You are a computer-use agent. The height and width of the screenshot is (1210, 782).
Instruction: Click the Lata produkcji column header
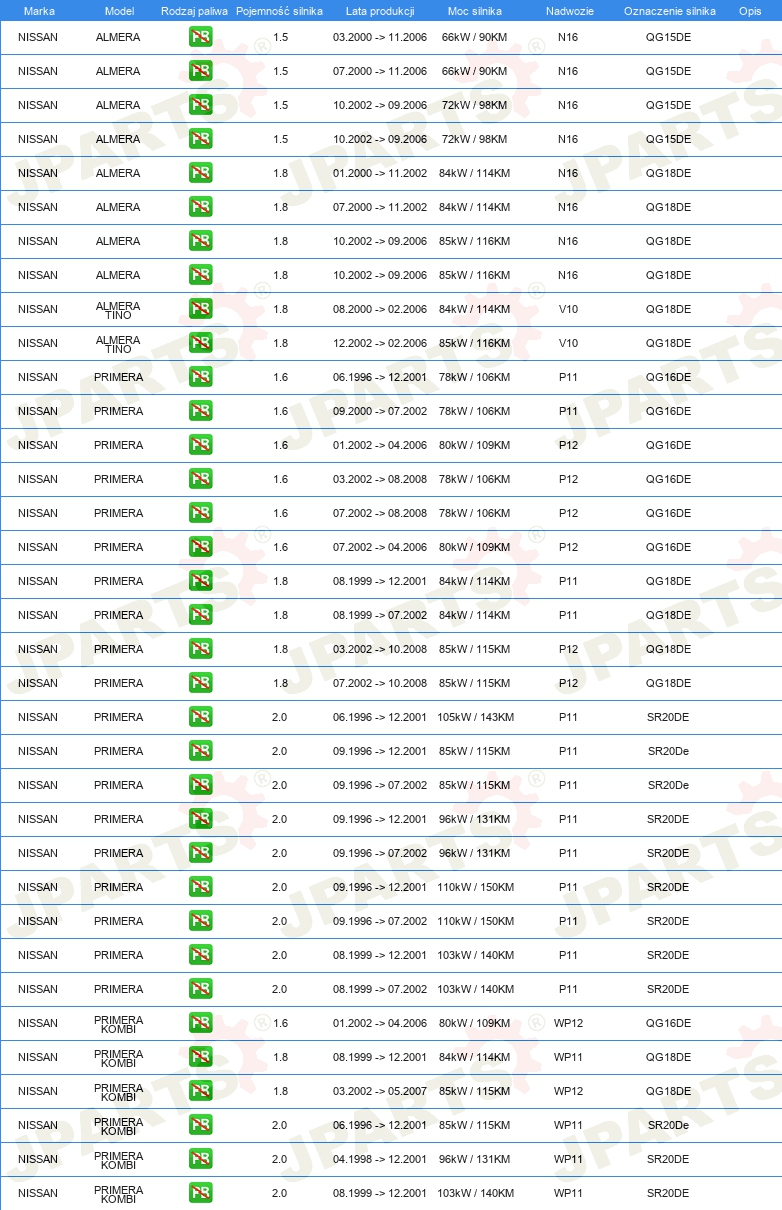pos(380,11)
